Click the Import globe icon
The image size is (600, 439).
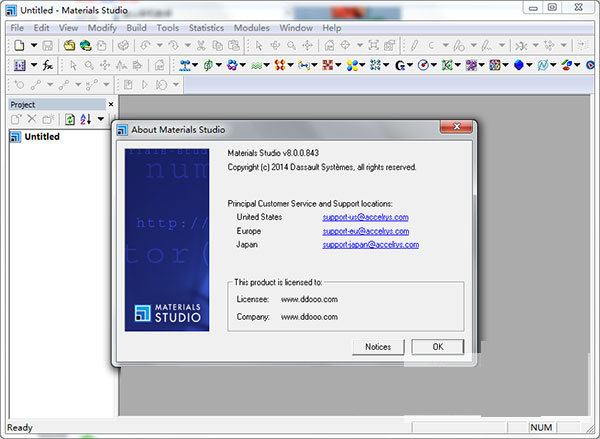(x=85, y=46)
